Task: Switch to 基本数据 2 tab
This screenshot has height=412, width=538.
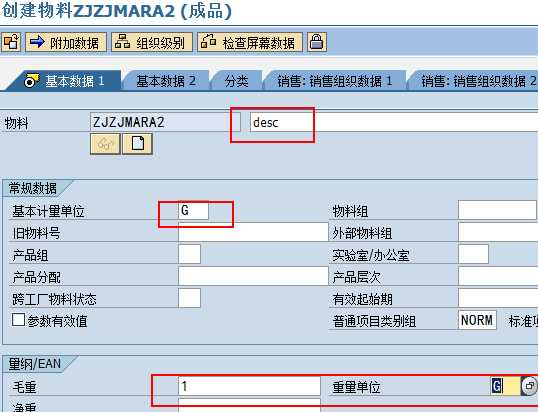Action: tap(166, 81)
